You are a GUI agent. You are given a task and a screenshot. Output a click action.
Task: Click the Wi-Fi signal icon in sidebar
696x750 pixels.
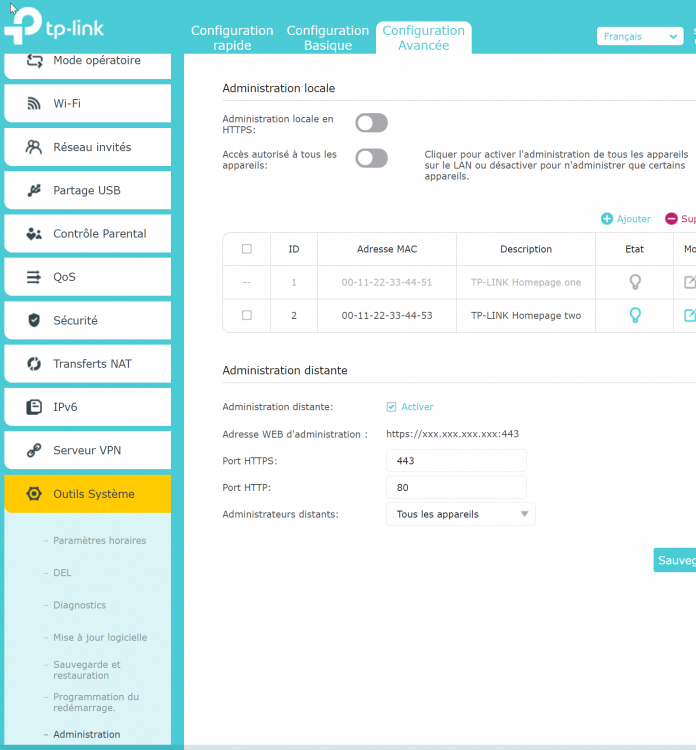pyautogui.click(x=33, y=103)
